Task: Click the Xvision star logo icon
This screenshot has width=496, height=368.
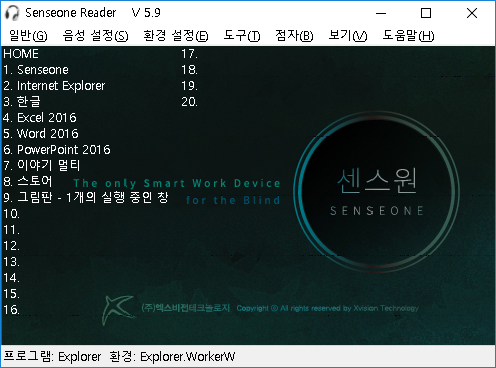Action: [118, 309]
